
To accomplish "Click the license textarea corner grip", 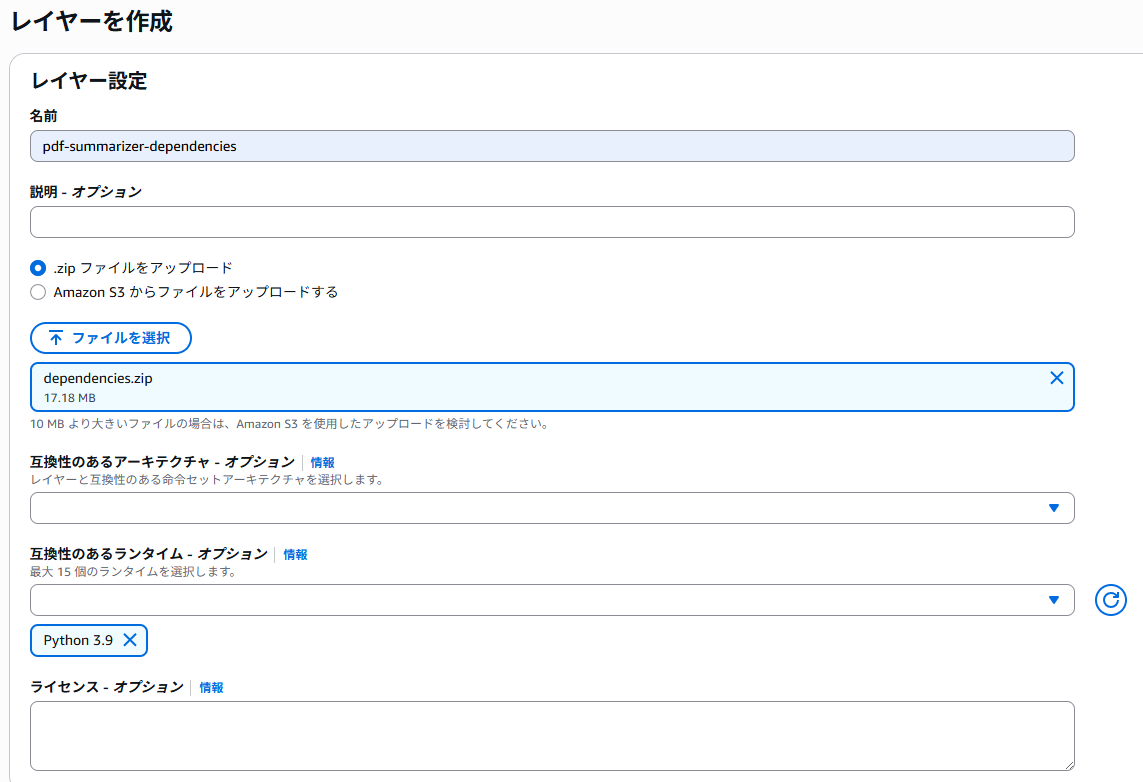I will (x=1069, y=765).
